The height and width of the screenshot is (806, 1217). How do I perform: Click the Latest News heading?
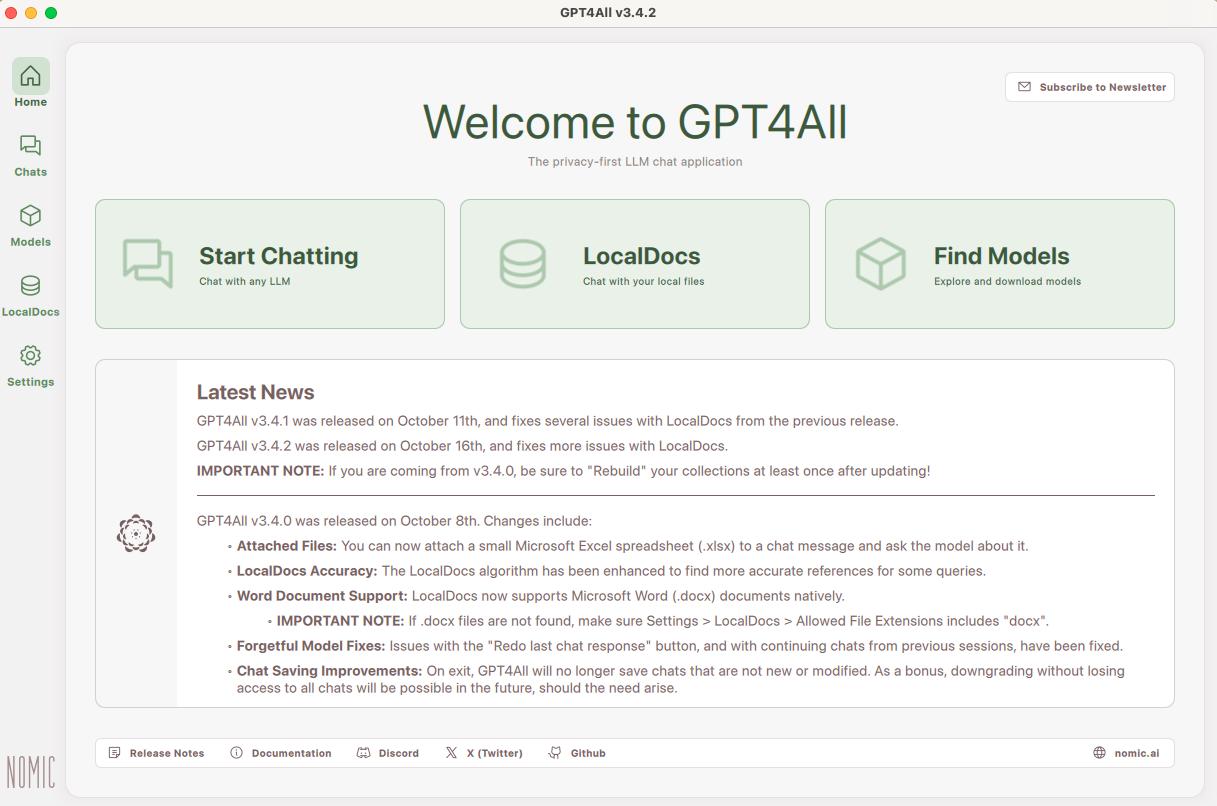[x=255, y=392]
